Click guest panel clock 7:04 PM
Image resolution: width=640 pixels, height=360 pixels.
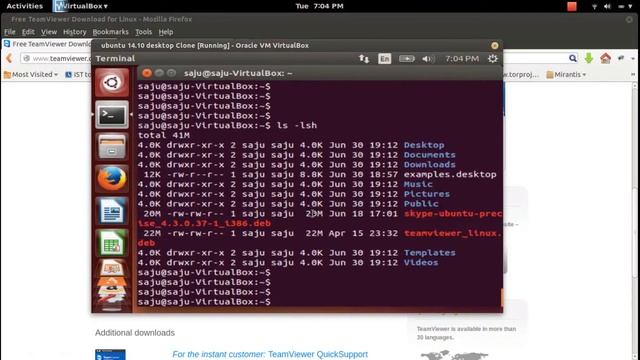click(462, 59)
